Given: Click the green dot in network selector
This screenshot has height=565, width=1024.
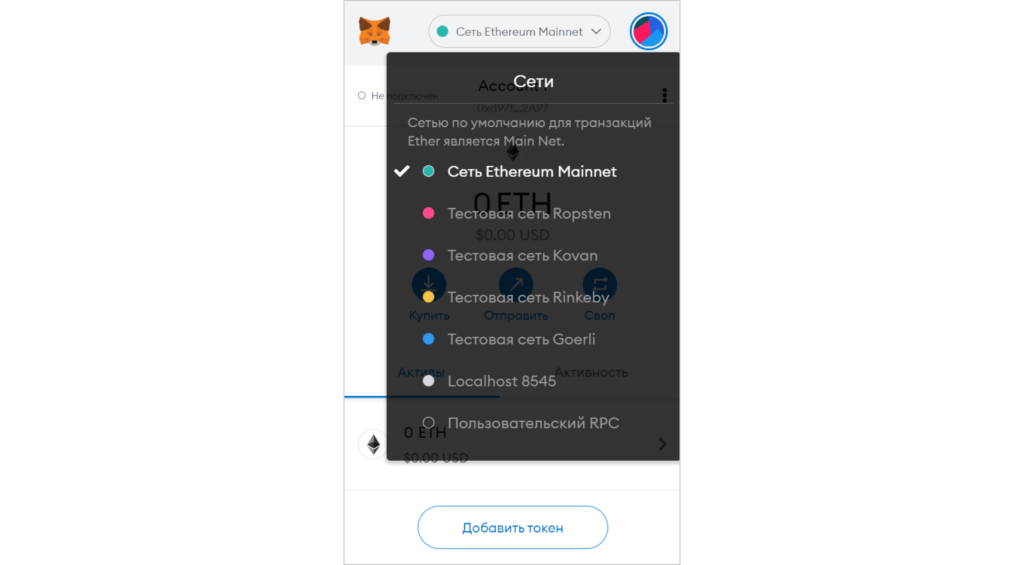Looking at the screenshot, I should click(442, 31).
